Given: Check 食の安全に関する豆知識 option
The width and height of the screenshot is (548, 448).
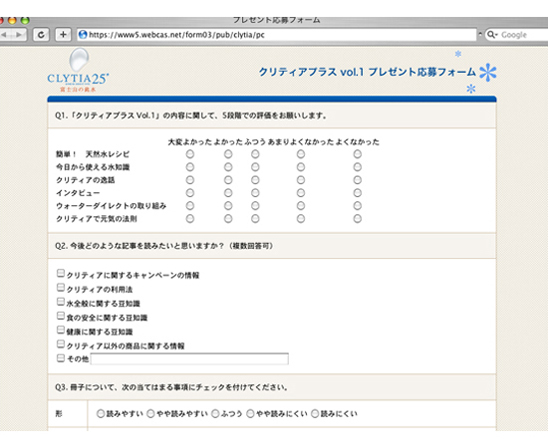Looking at the screenshot, I should click(61, 316).
